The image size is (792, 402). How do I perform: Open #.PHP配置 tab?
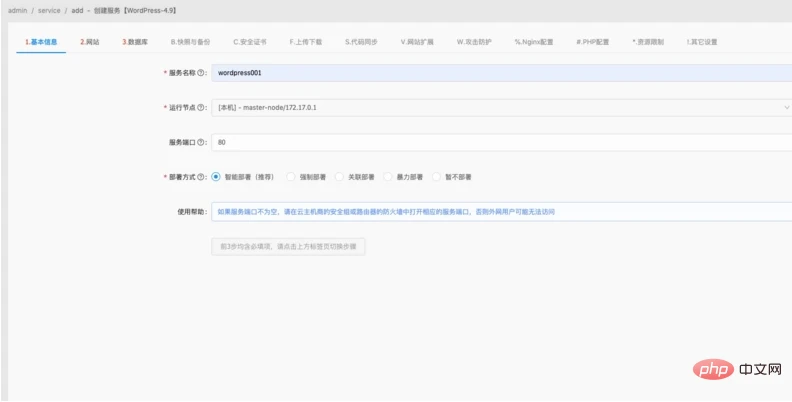[592, 42]
